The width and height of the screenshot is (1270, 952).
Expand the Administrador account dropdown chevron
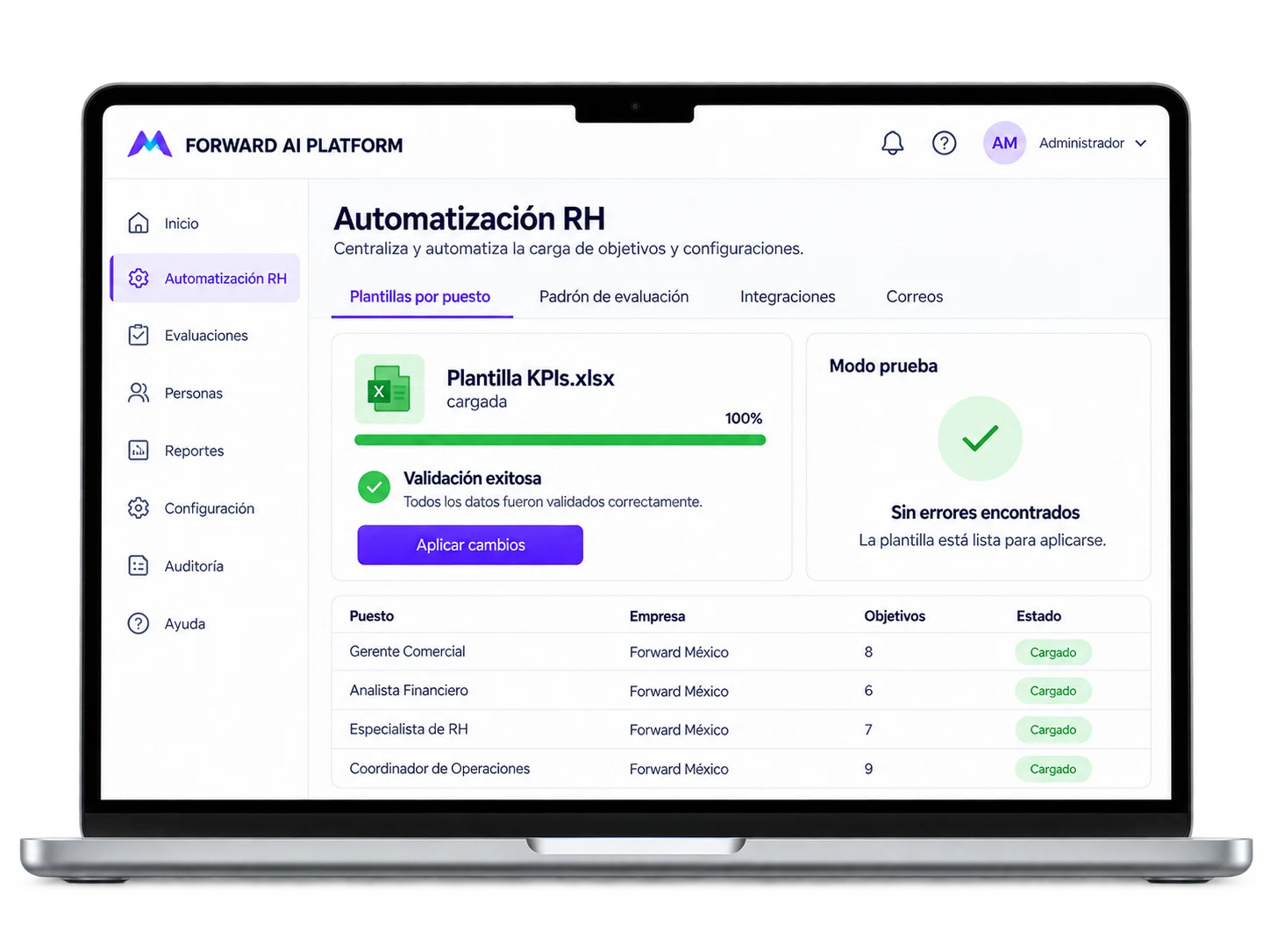click(x=1140, y=143)
